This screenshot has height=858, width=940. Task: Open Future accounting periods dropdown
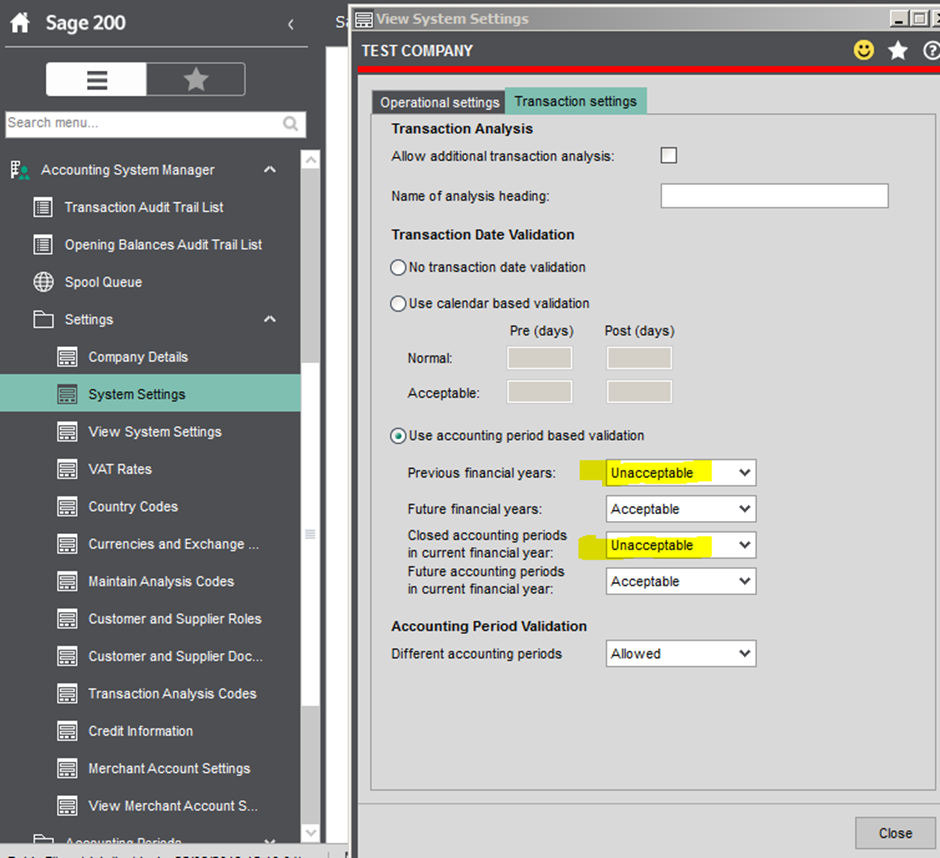(x=680, y=581)
